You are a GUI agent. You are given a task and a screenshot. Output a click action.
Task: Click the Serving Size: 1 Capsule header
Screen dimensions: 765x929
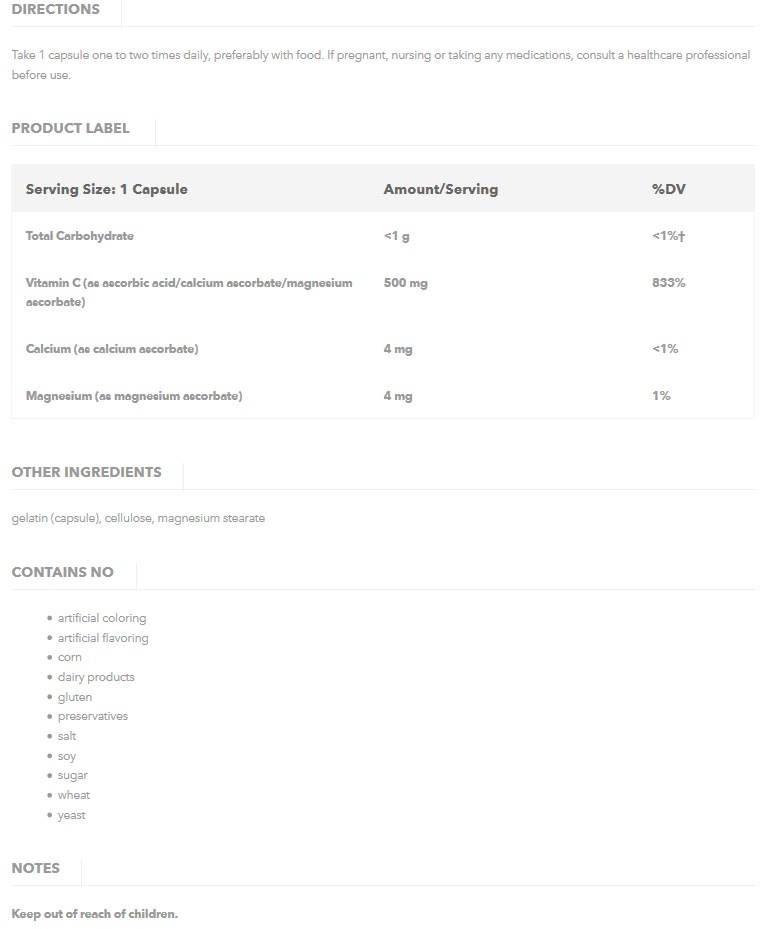point(106,189)
